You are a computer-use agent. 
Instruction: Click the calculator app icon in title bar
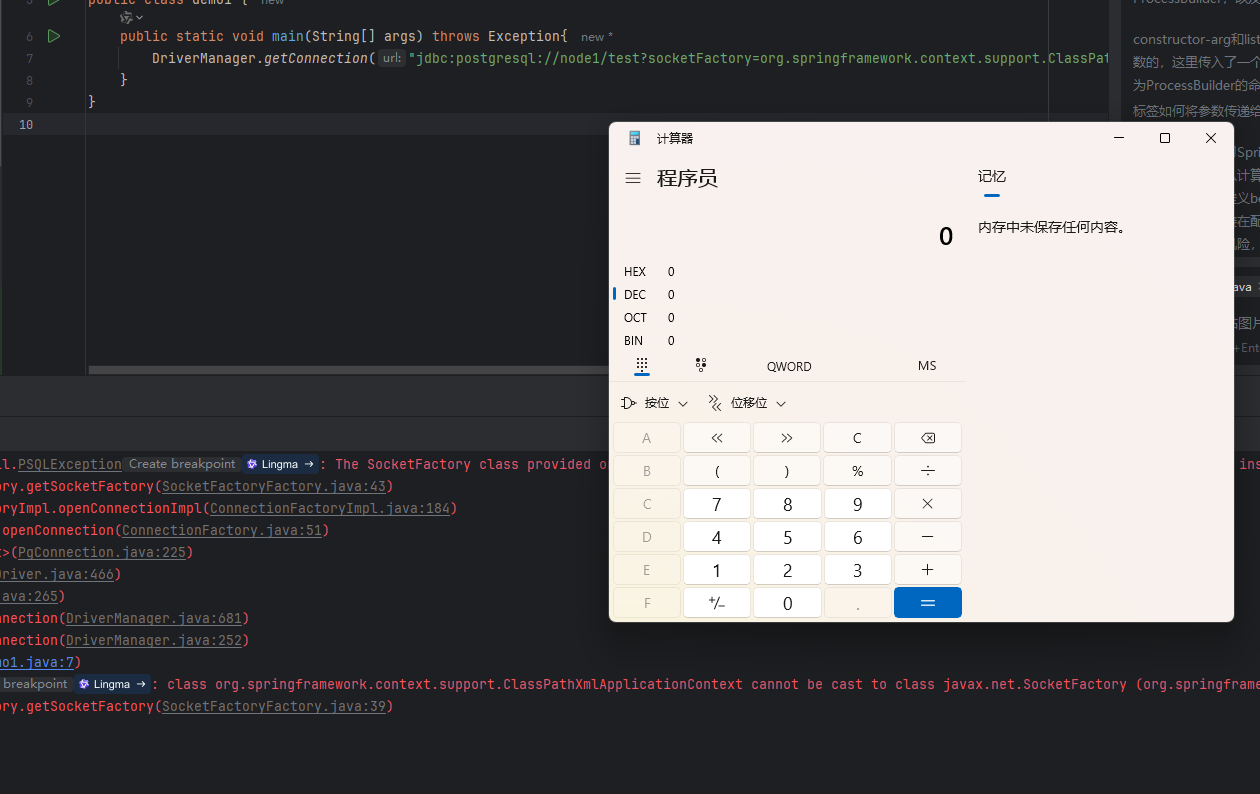coord(634,138)
